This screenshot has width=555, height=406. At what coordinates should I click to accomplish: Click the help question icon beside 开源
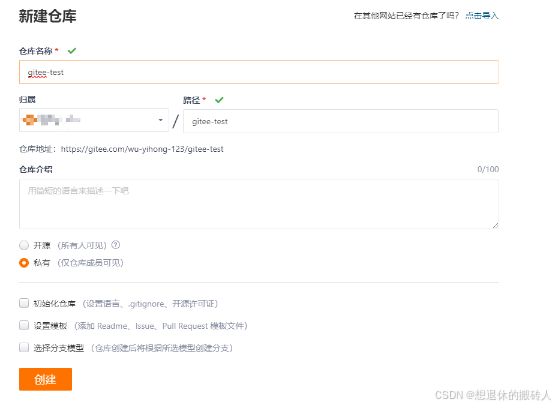point(116,245)
